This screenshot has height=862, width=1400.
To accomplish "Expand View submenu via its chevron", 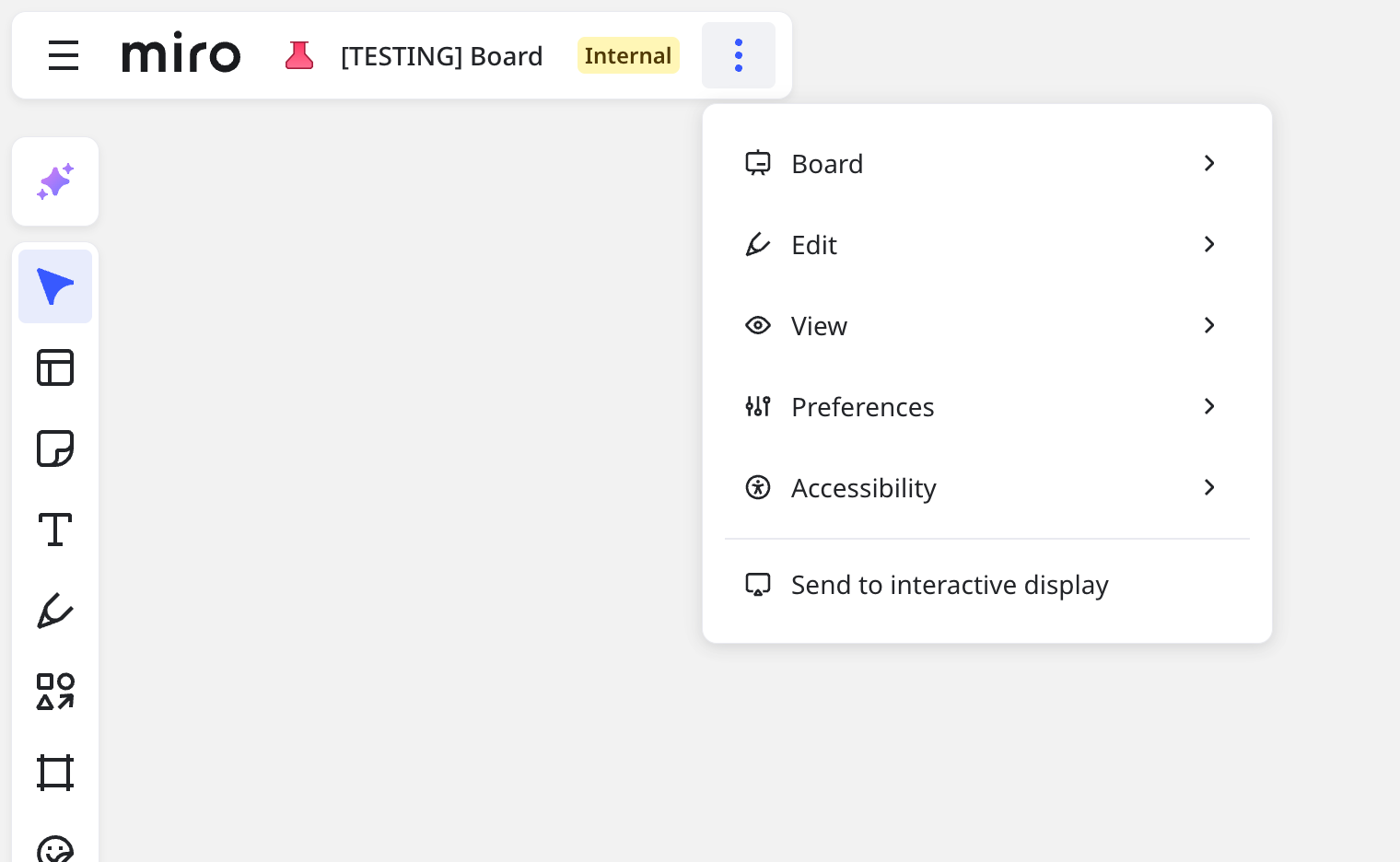I will pyautogui.click(x=1209, y=326).
